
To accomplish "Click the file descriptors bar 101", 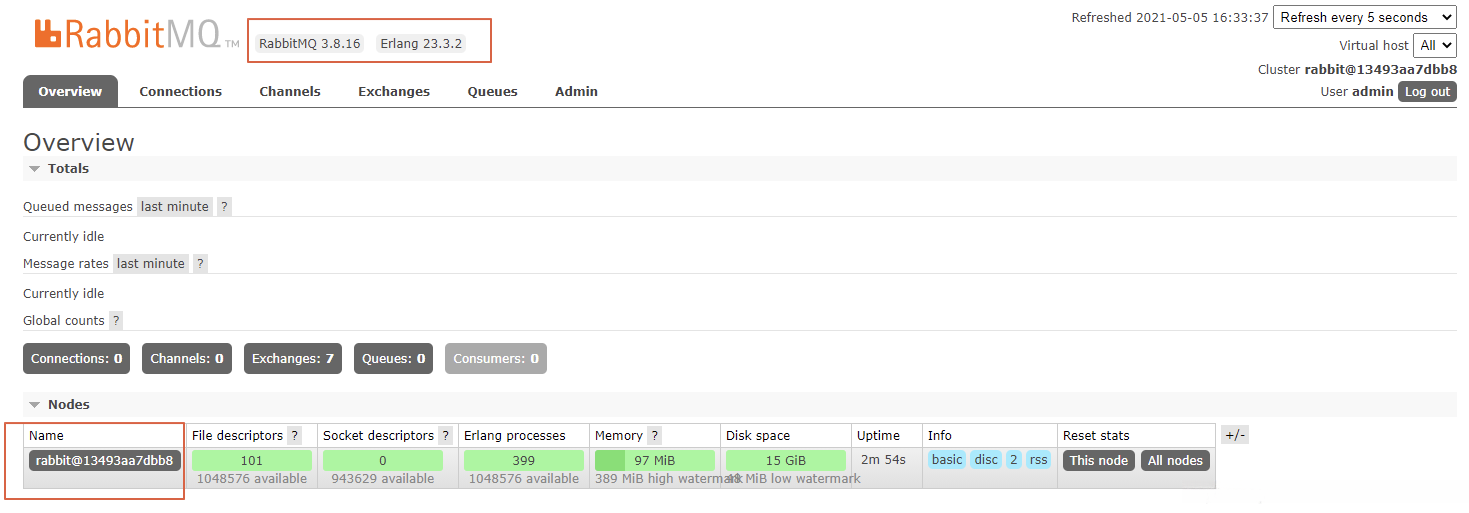I will (252, 461).
